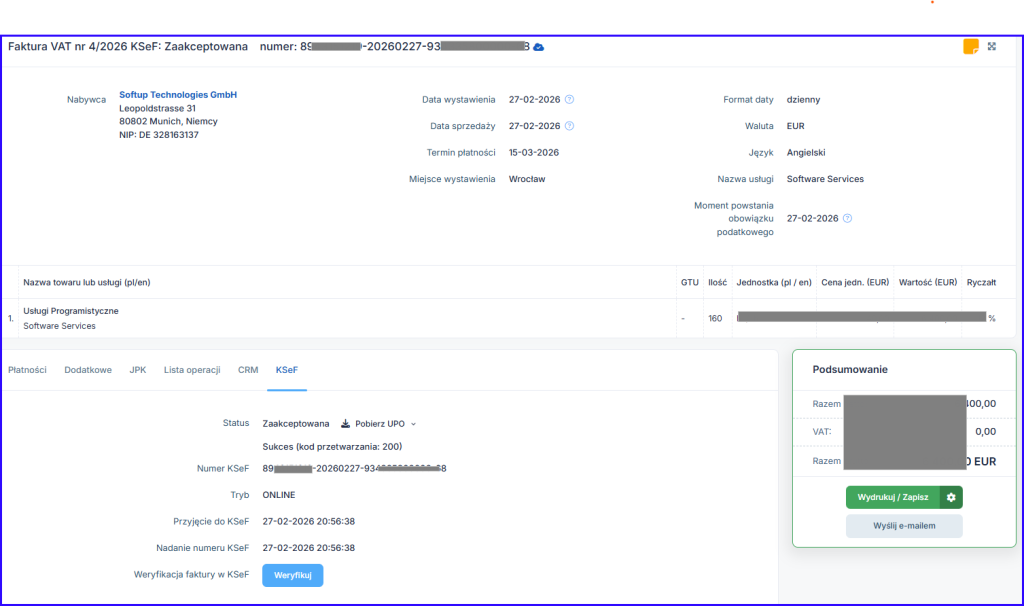
Task: Click help icon next to Data sprzedaży
Action: click(x=569, y=126)
